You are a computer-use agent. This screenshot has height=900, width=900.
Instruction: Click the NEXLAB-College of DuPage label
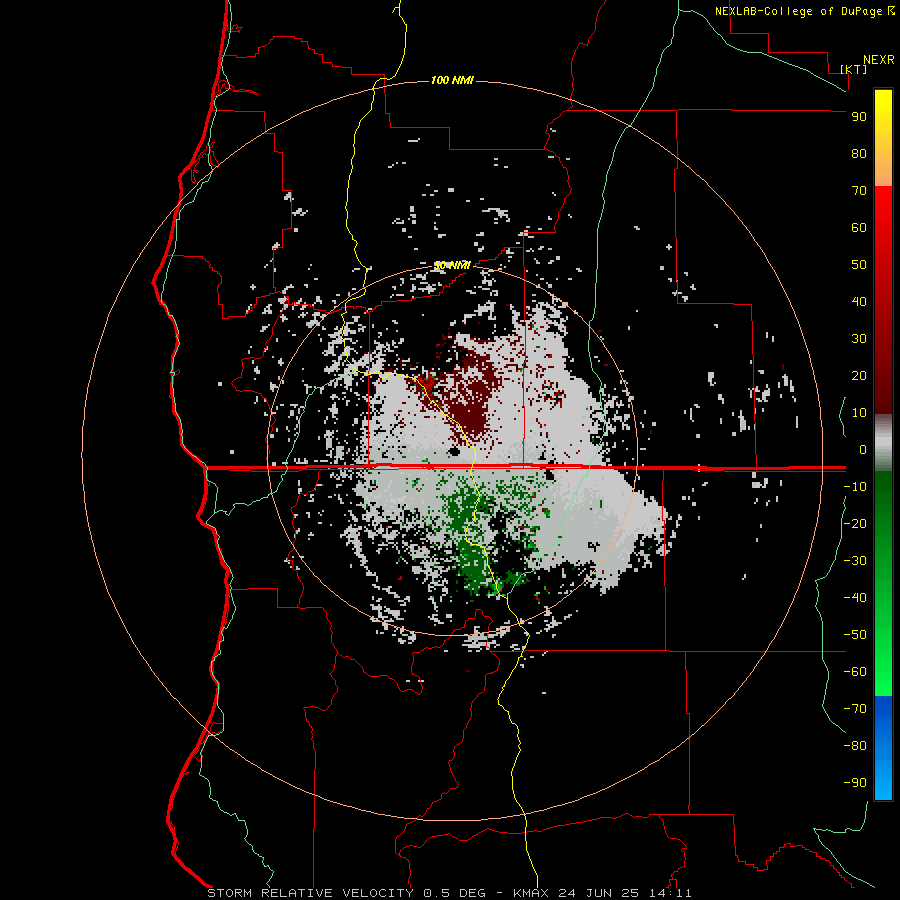pyautogui.click(x=800, y=11)
